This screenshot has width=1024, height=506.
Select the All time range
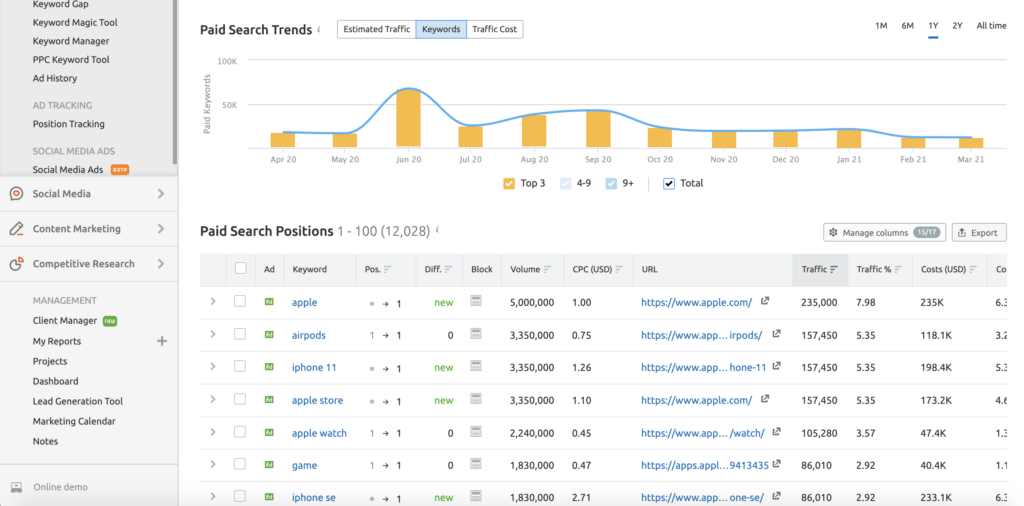[x=991, y=26]
